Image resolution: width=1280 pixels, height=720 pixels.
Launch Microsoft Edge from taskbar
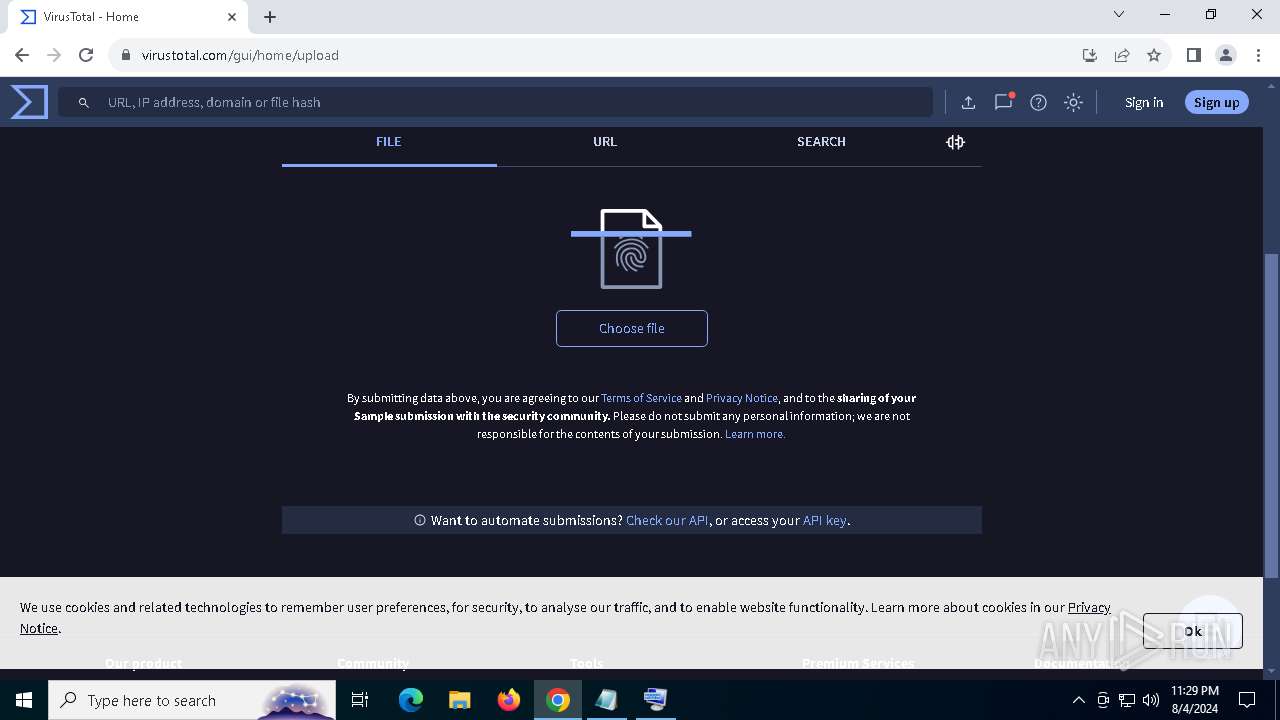411,700
